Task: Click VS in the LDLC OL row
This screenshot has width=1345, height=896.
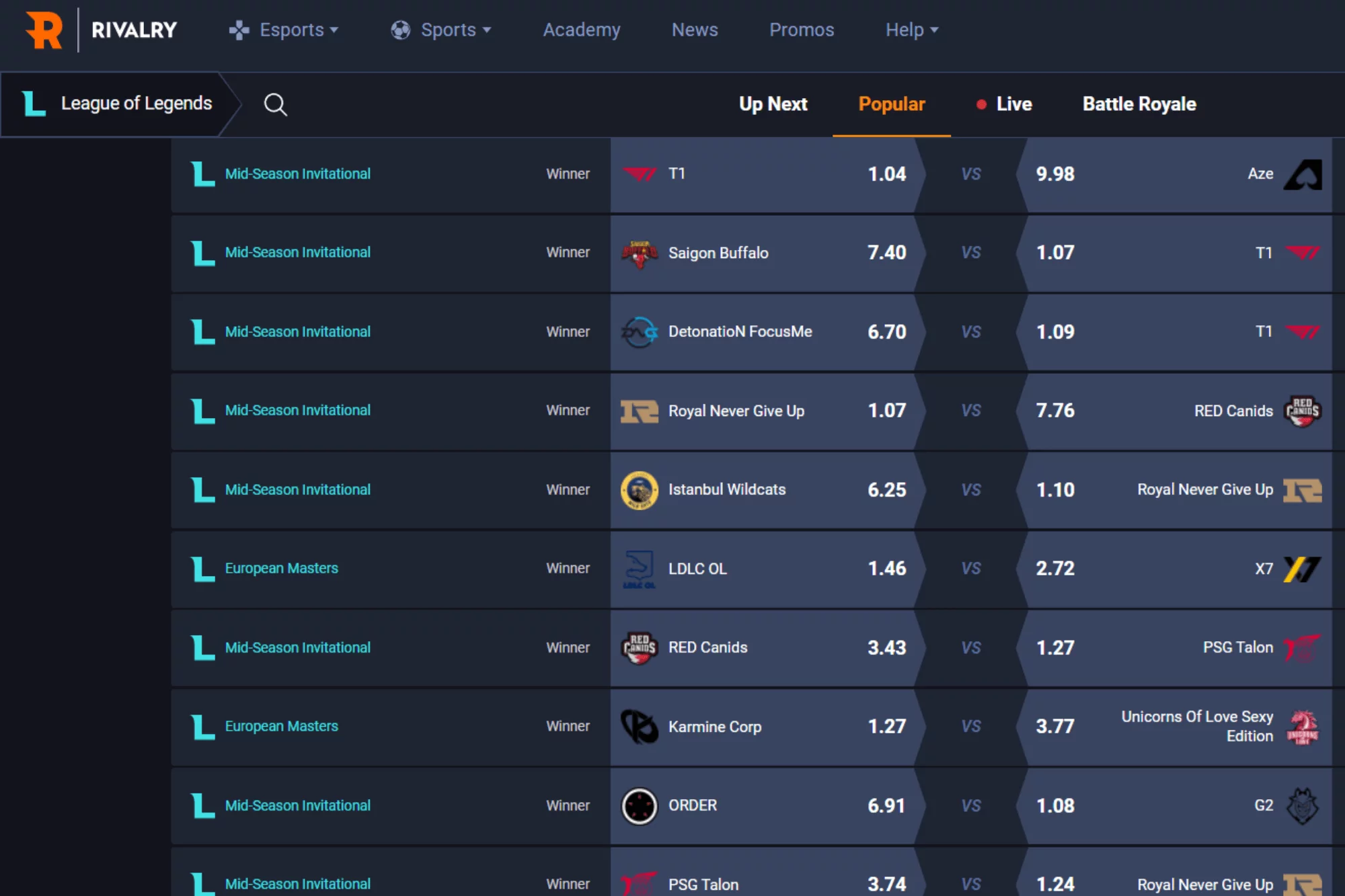Action: pos(970,569)
